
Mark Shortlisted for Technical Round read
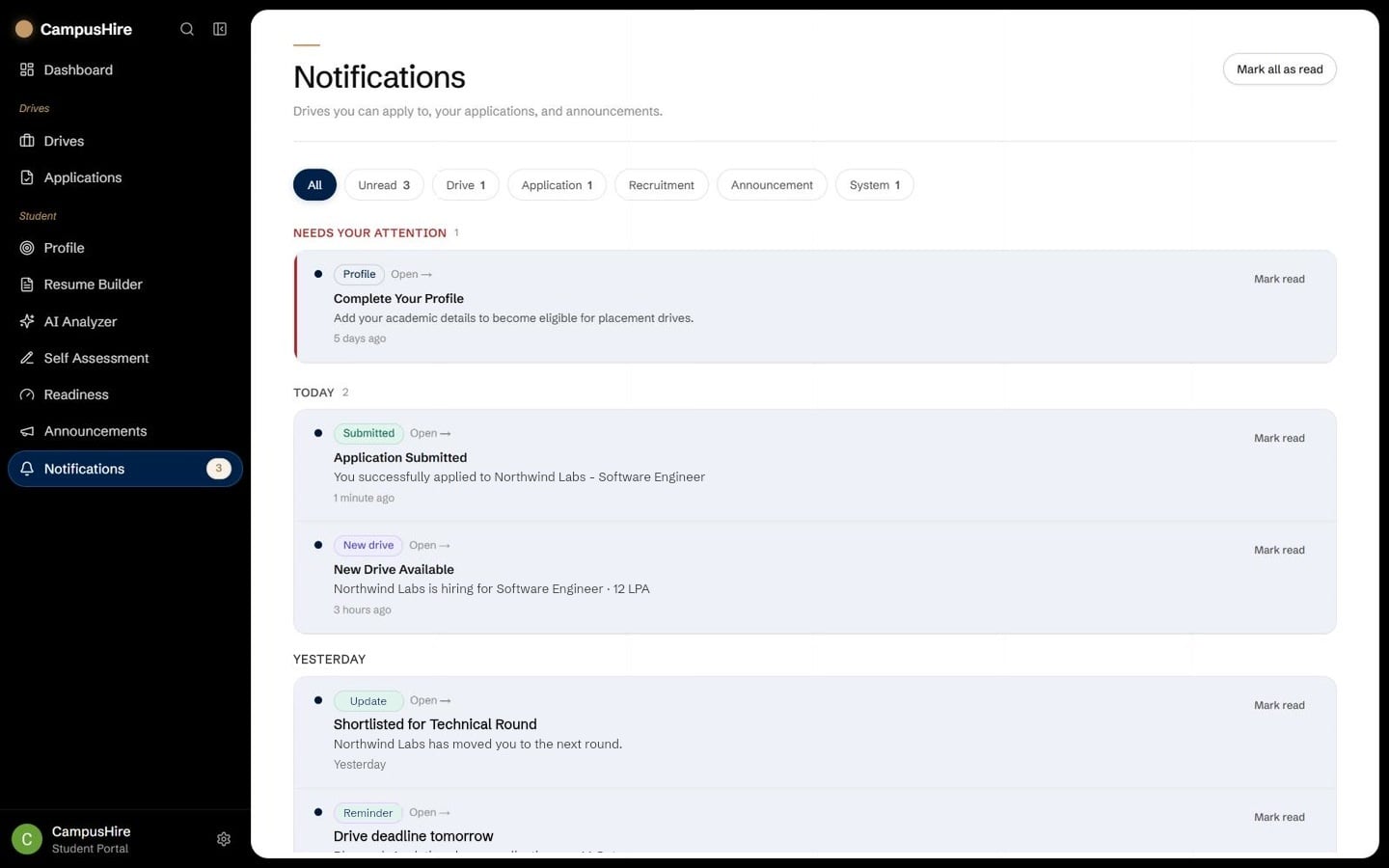[1279, 705]
